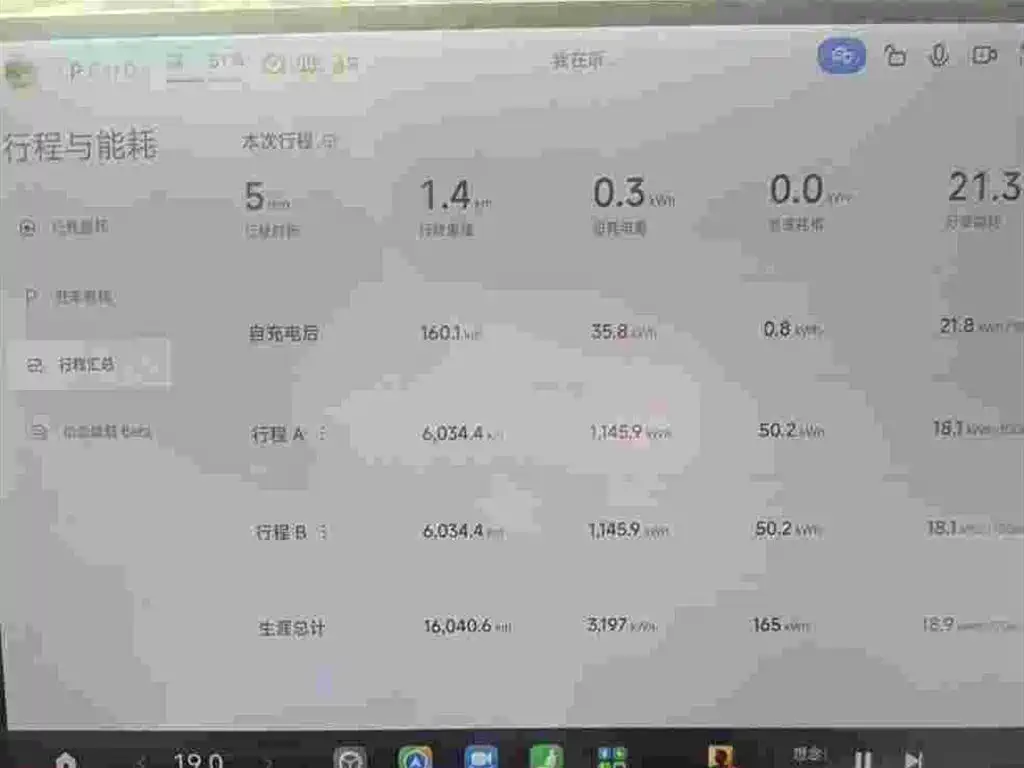Pause the current music playback
Image resolution: width=1024 pixels, height=768 pixels.
point(863,760)
